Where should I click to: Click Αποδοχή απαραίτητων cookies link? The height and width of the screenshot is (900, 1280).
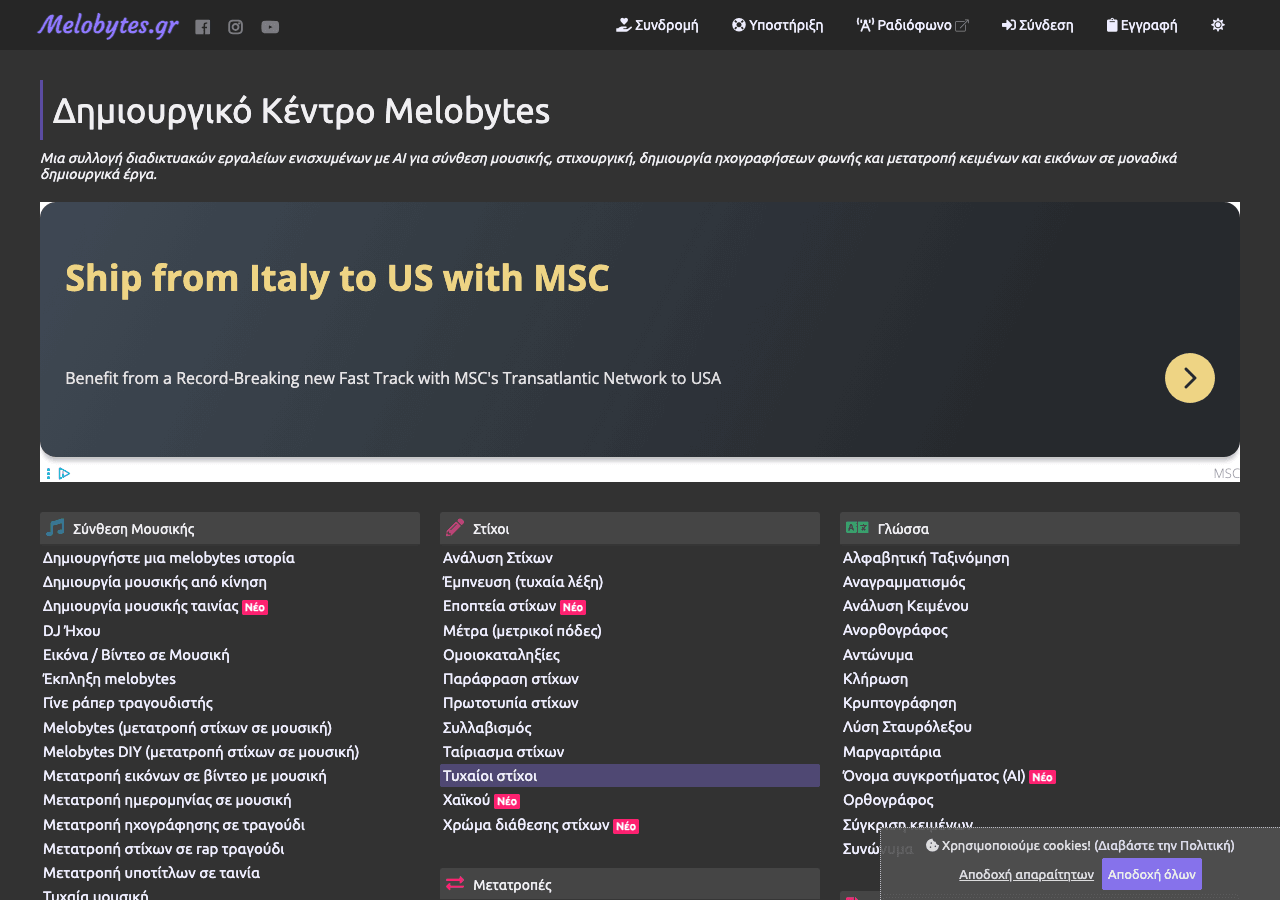tap(1026, 874)
